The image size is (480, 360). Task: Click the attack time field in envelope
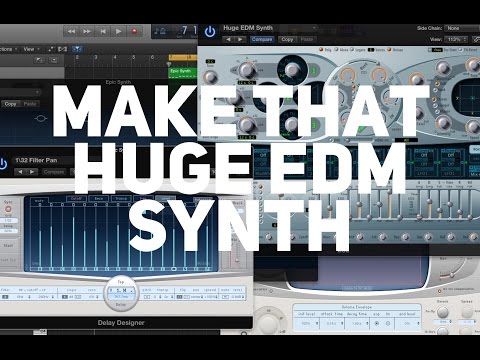pos(332,323)
